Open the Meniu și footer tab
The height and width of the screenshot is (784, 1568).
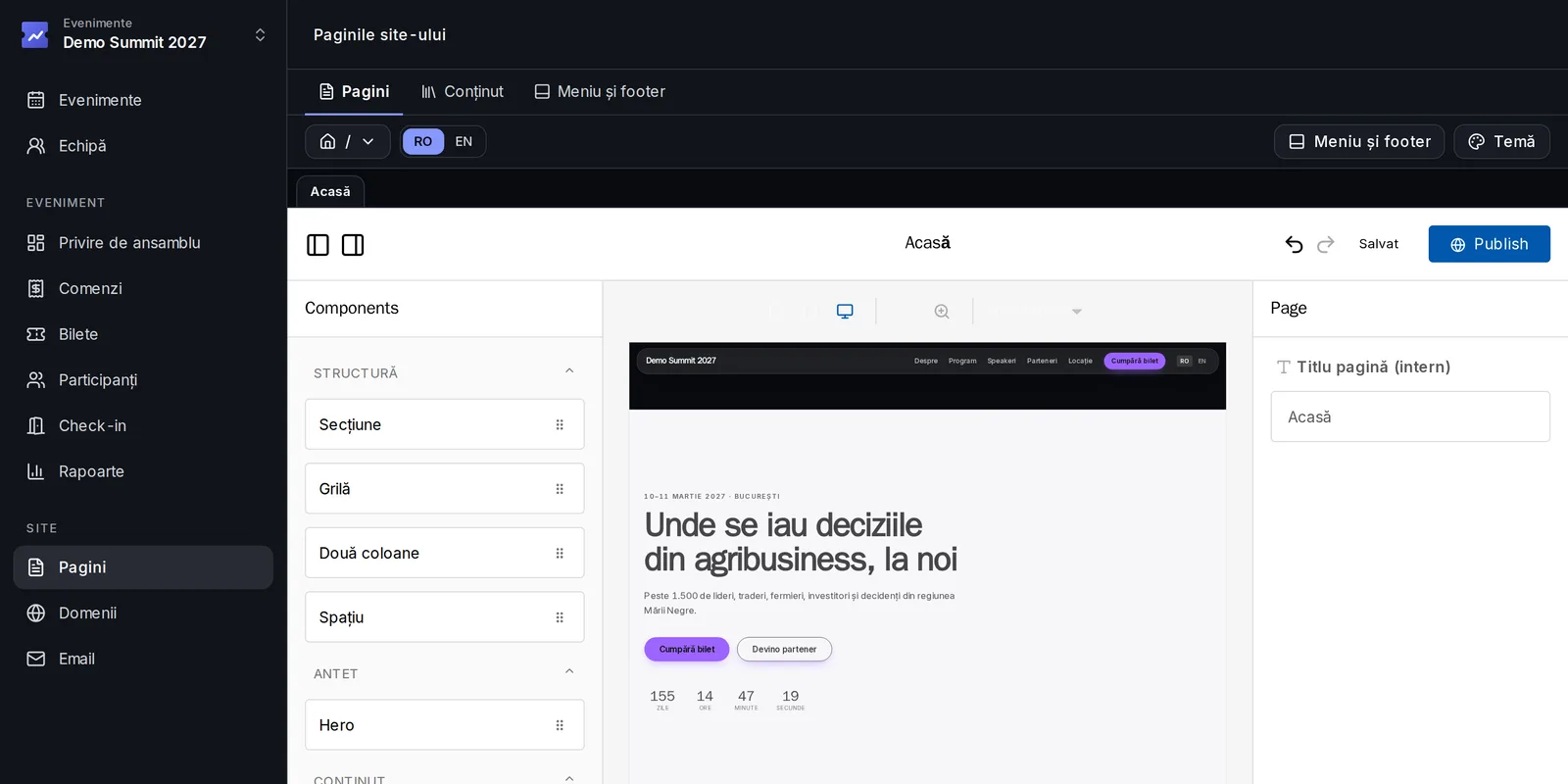pyautogui.click(x=600, y=92)
